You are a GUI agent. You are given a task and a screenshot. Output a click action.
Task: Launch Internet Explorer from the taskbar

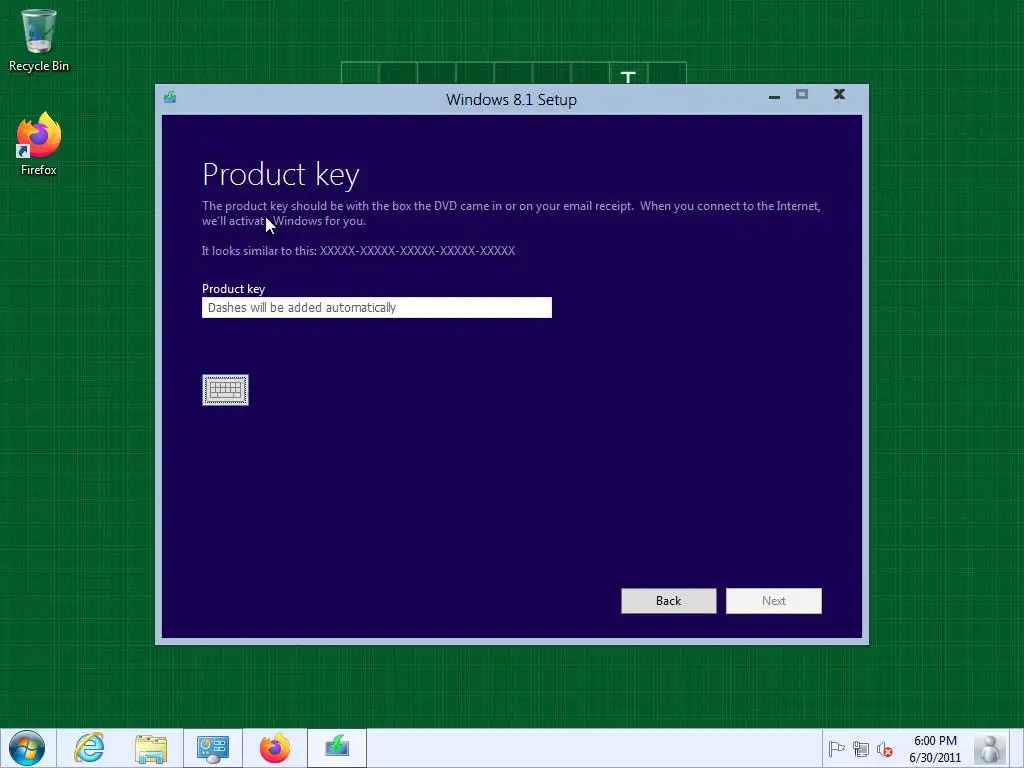click(x=89, y=748)
